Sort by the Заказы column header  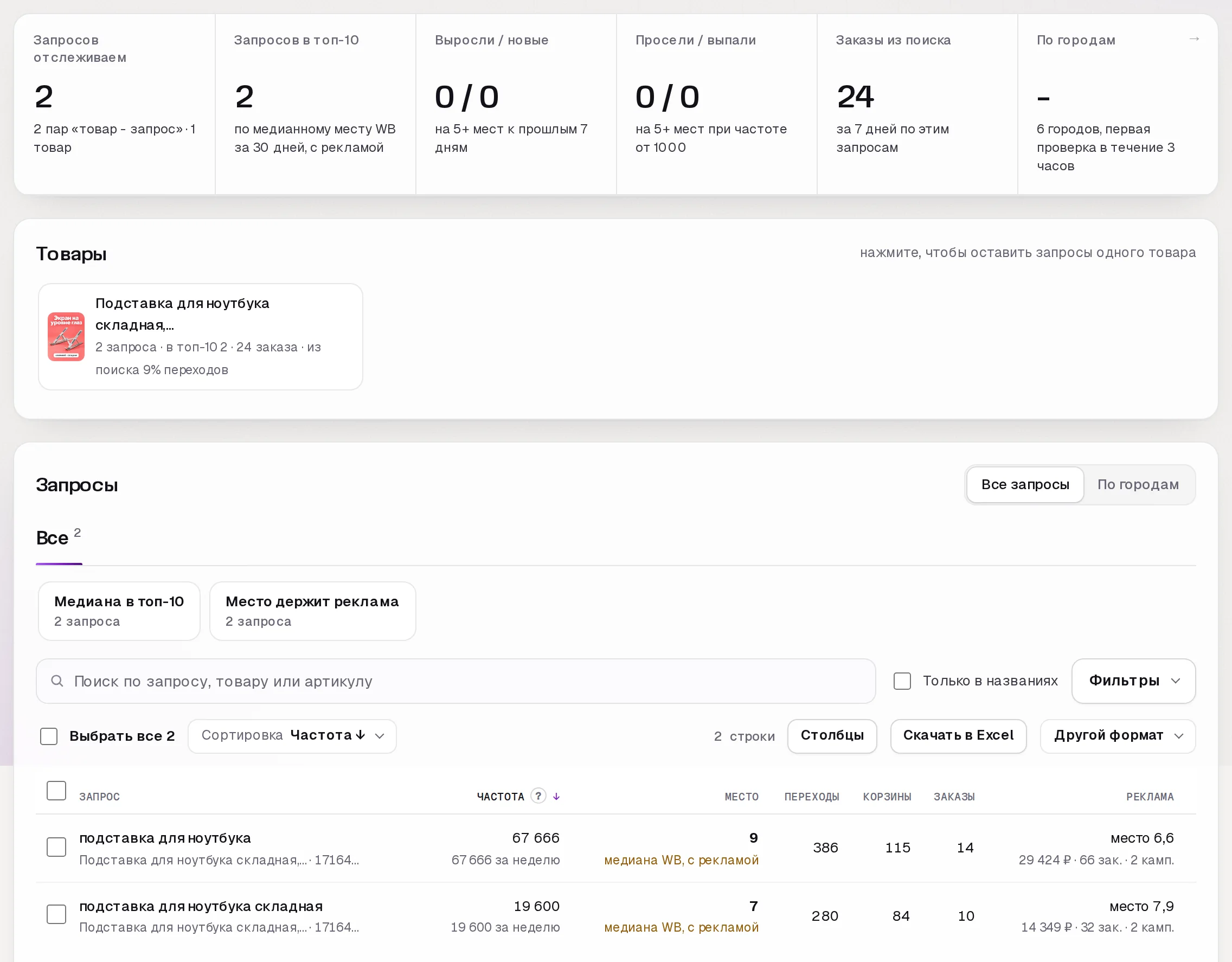click(x=954, y=797)
